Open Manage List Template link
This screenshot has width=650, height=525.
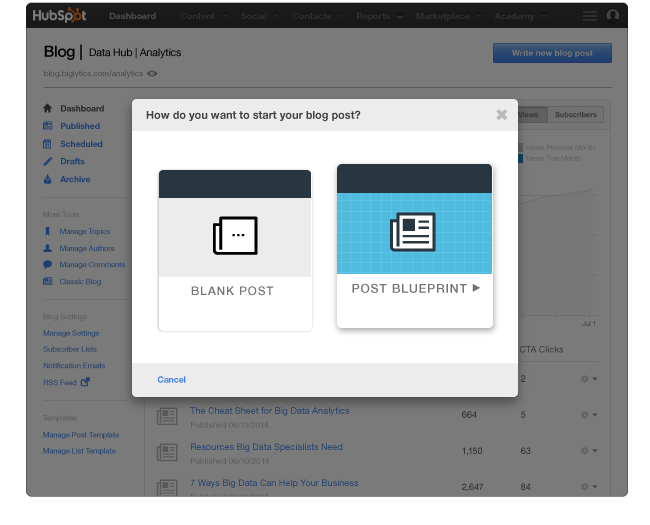click(79, 451)
